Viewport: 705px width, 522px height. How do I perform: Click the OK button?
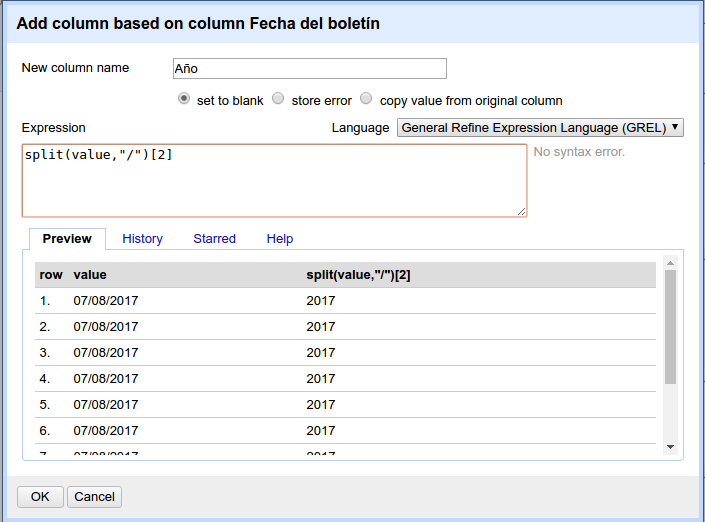(40, 497)
